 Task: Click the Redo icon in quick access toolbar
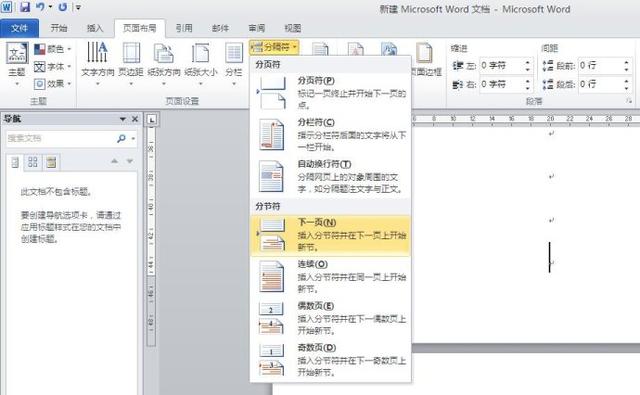coord(62,7)
